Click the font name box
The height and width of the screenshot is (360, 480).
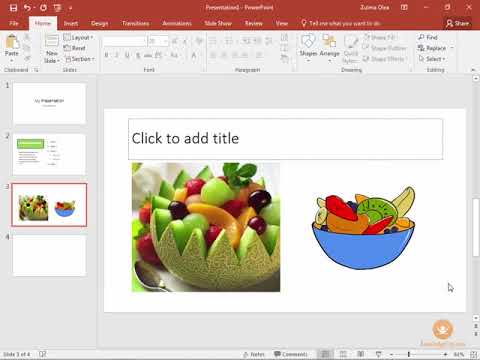124,41
